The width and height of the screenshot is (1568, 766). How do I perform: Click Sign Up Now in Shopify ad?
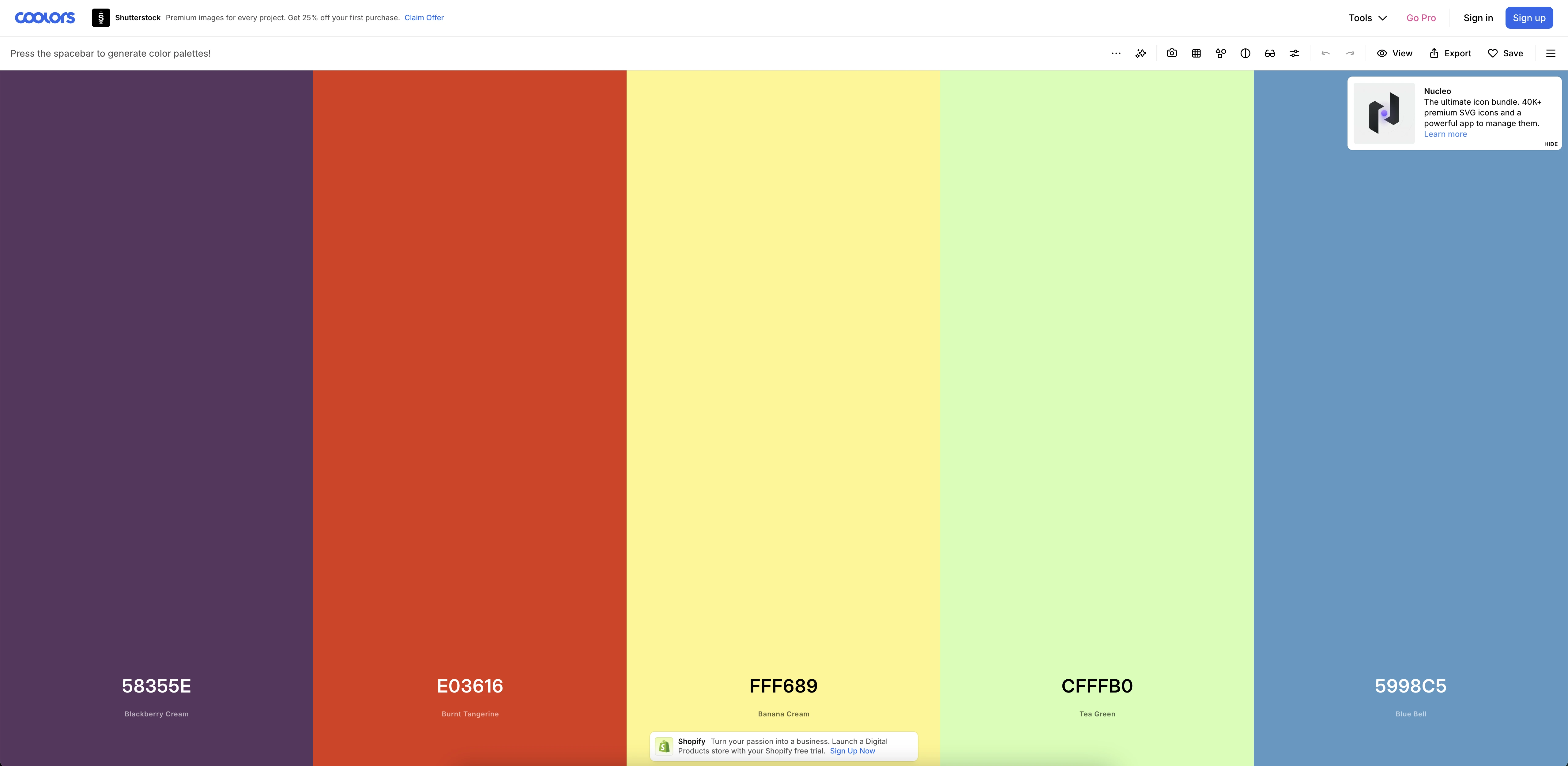(852, 751)
